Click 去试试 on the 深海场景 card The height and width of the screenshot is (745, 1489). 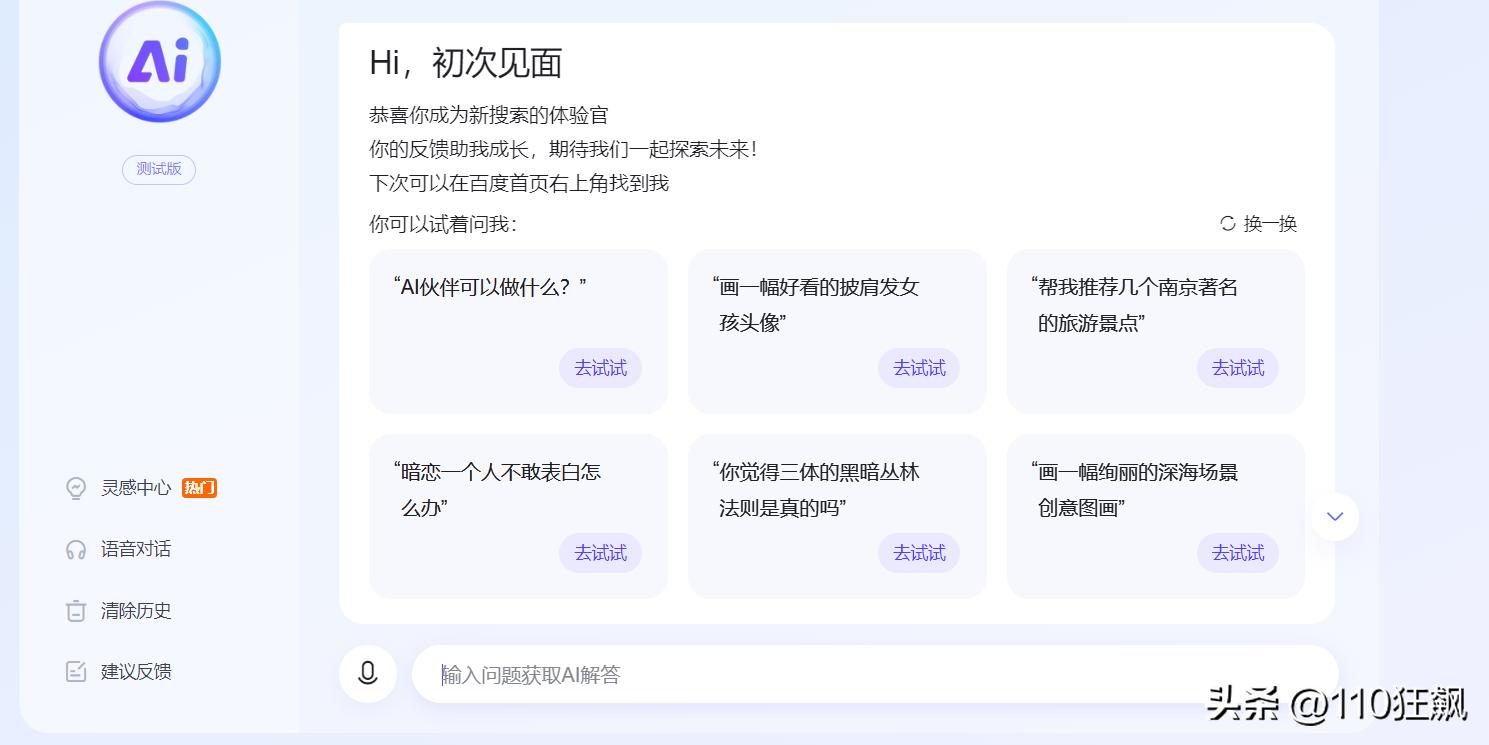(1237, 553)
